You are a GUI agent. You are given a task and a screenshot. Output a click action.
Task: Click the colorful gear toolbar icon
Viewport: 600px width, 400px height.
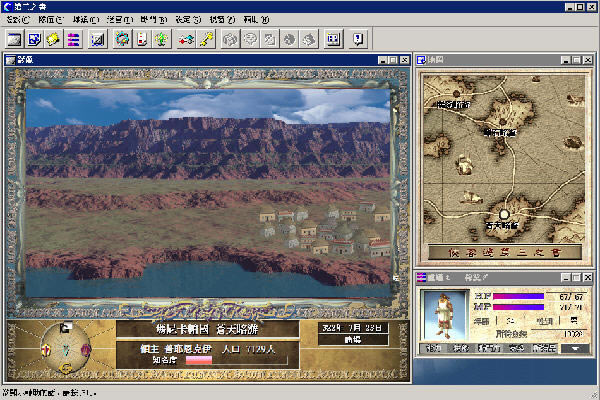(x=122, y=40)
